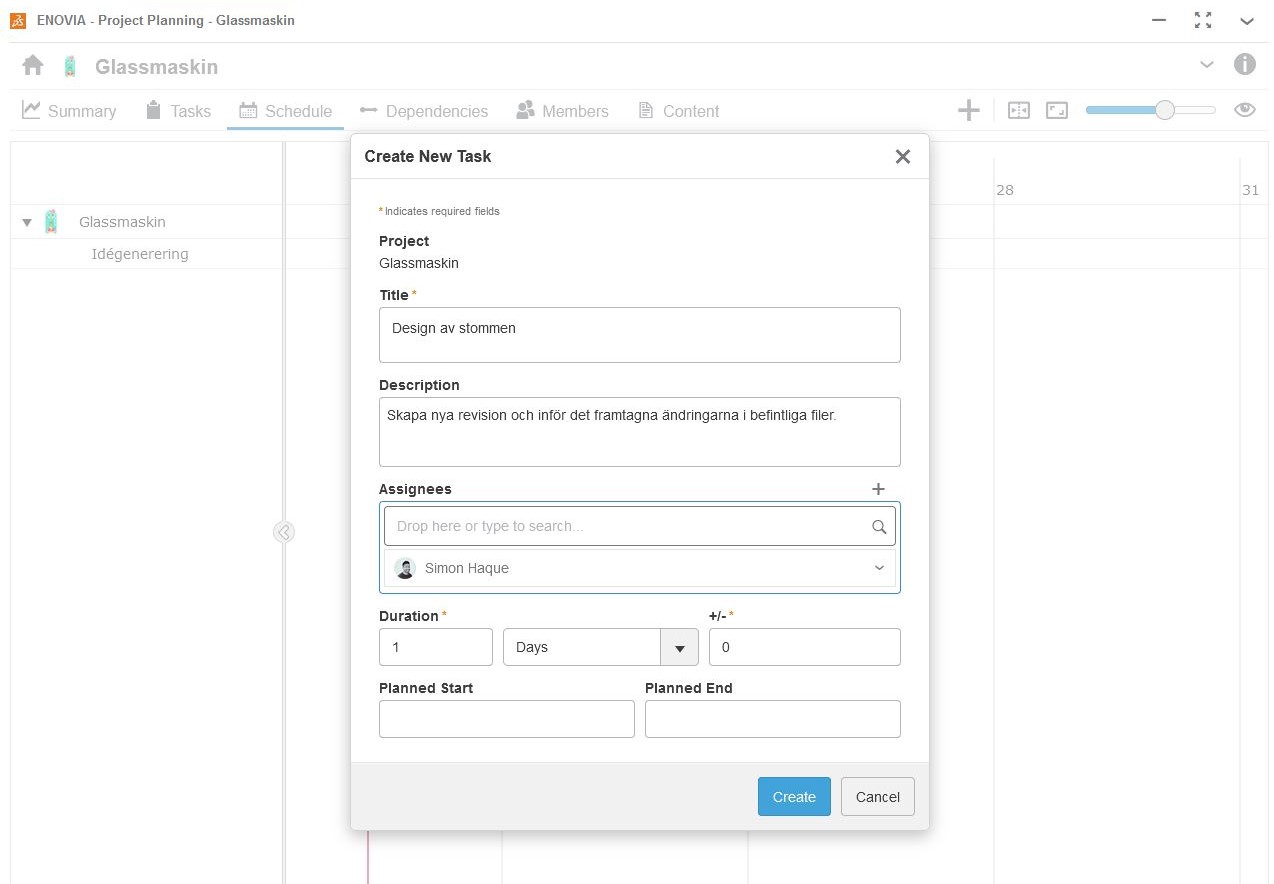The width and height of the screenshot is (1274, 884).
Task: Open the header chevron dropdown beside info
Action: point(1207,65)
